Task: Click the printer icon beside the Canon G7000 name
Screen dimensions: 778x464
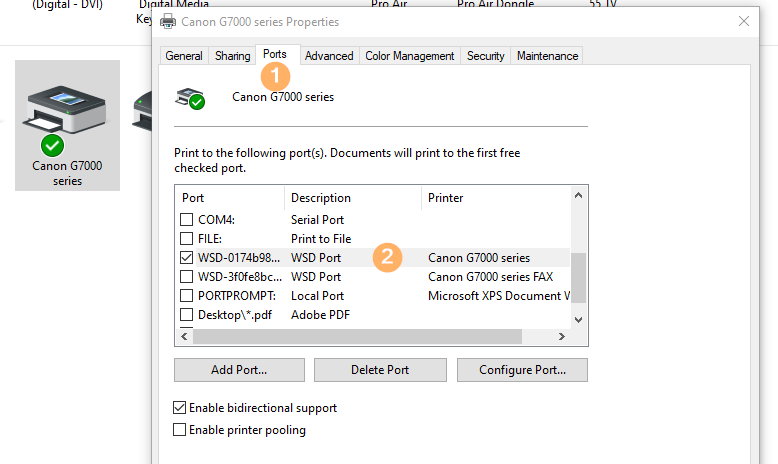Action: (x=190, y=97)
